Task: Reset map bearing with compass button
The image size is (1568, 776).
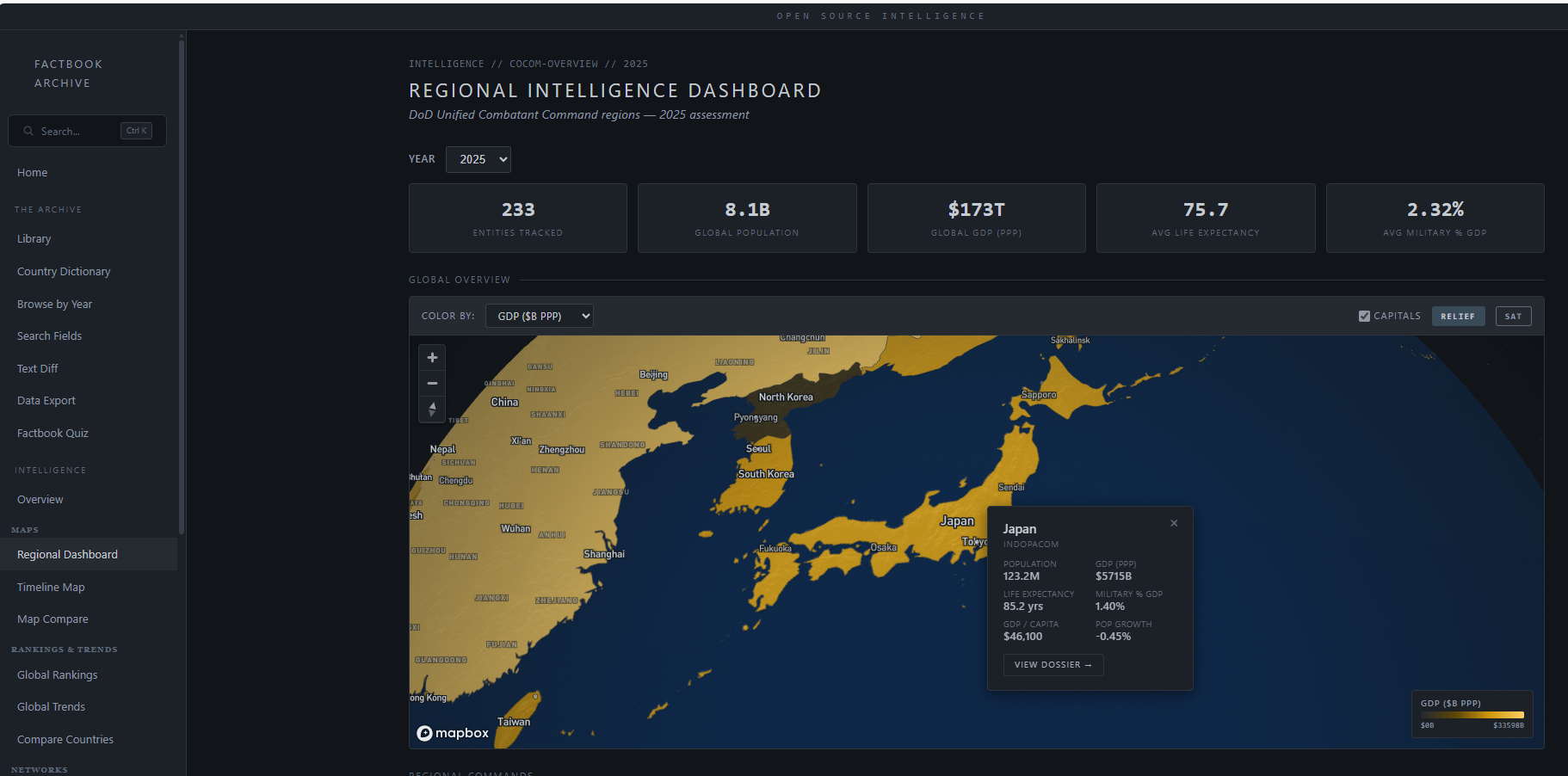Action: click(432, 410)
